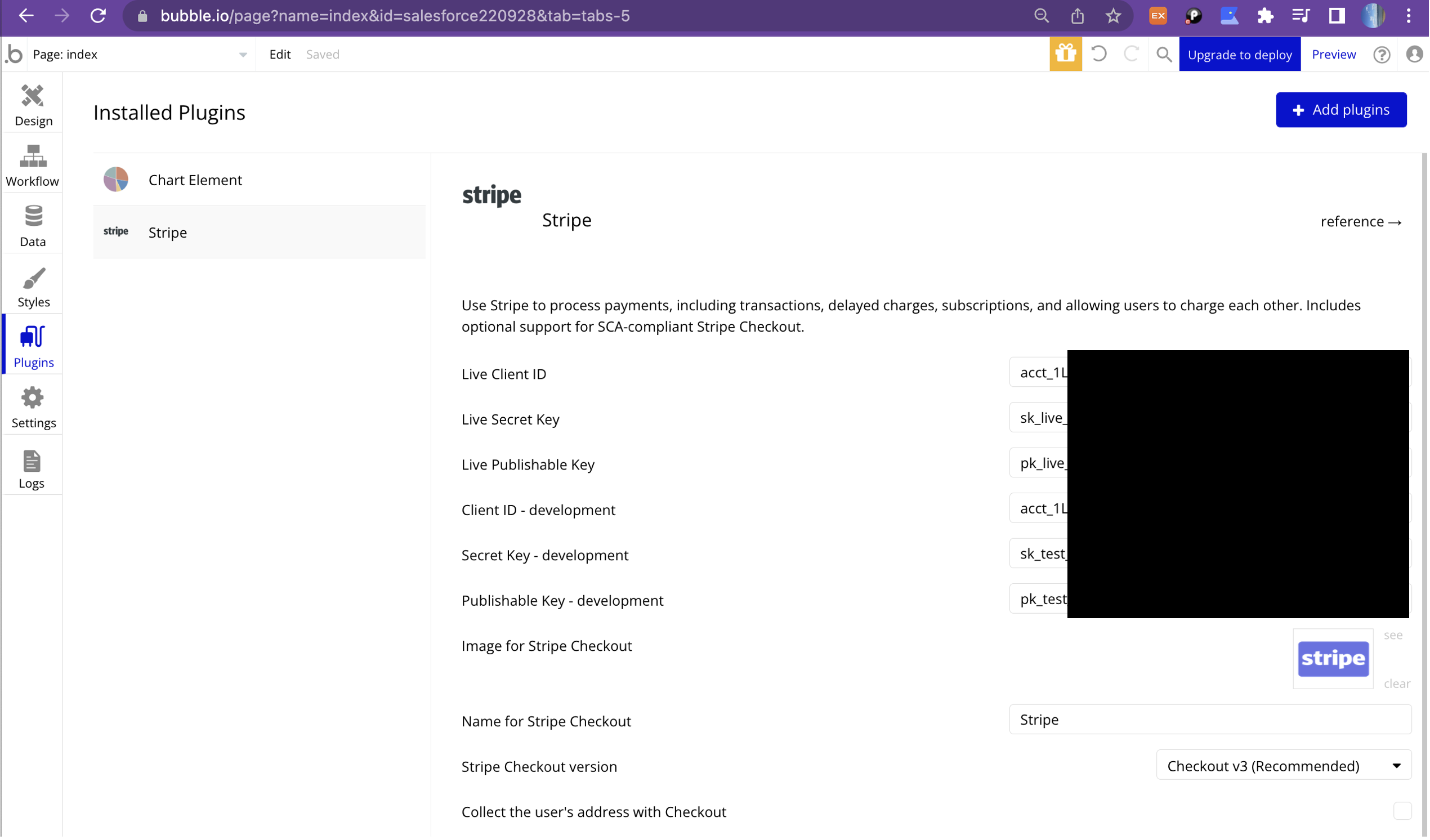Open the editor search magnifier
The height and width of the screenshot is (840, 1430).
[x=1164, y=55]
